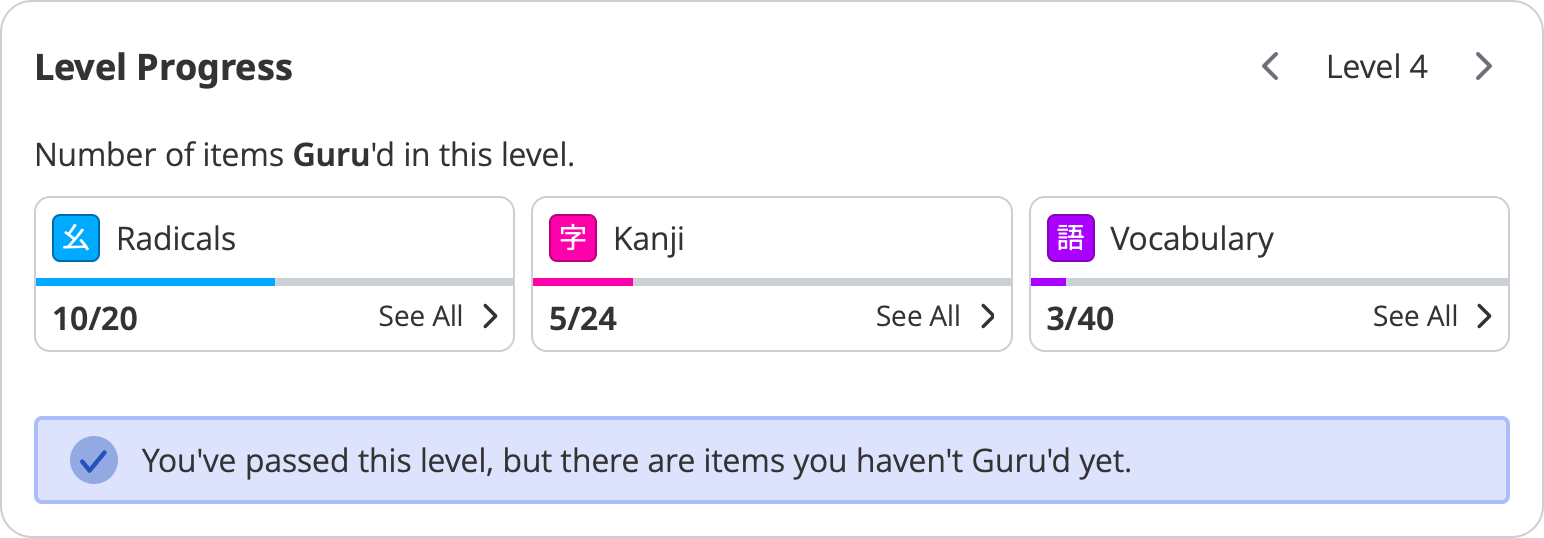This screenshot has height=538, width=1544.
Task: Click the Kanji progress bar
Action: [x=772, y=282]
